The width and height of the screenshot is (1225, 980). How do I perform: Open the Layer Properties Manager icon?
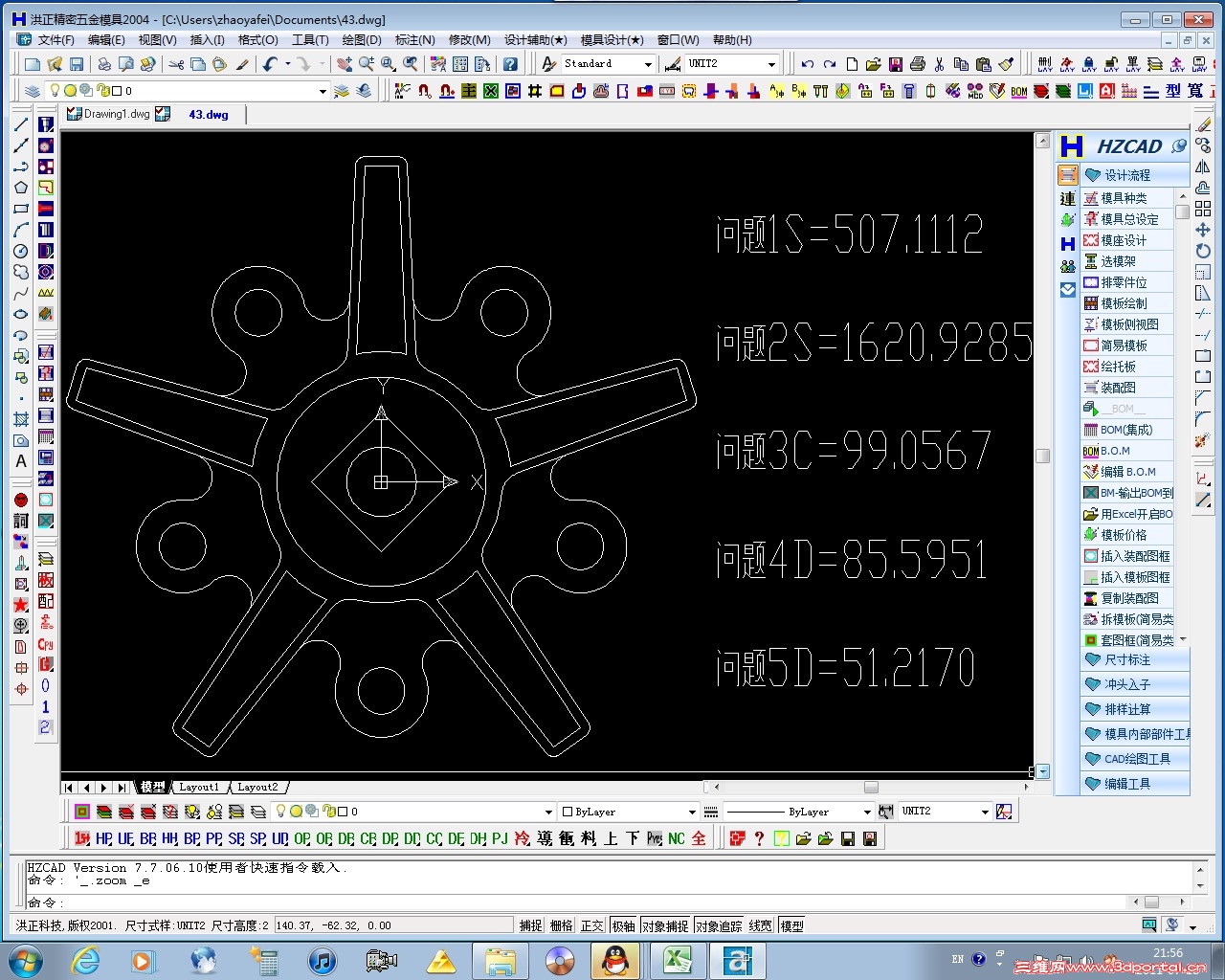33,91
